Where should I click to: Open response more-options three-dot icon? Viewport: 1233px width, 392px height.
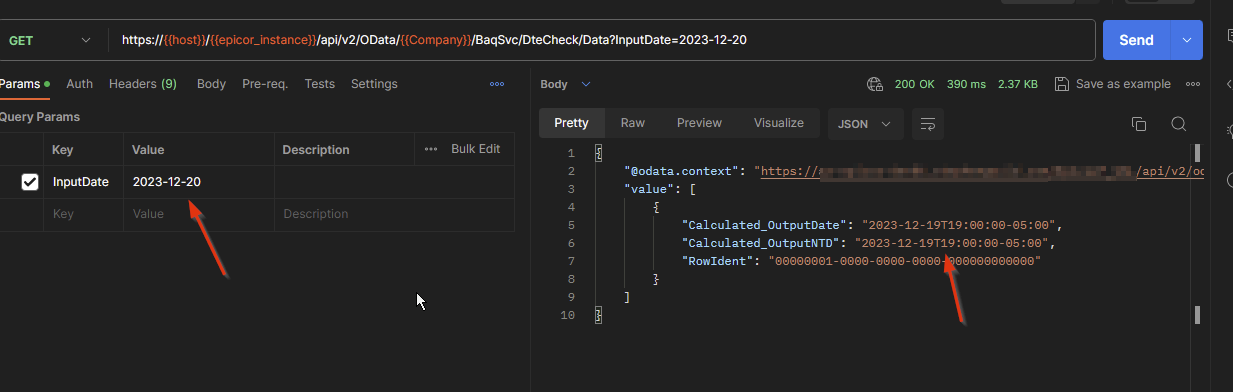tap(1192, 84)
